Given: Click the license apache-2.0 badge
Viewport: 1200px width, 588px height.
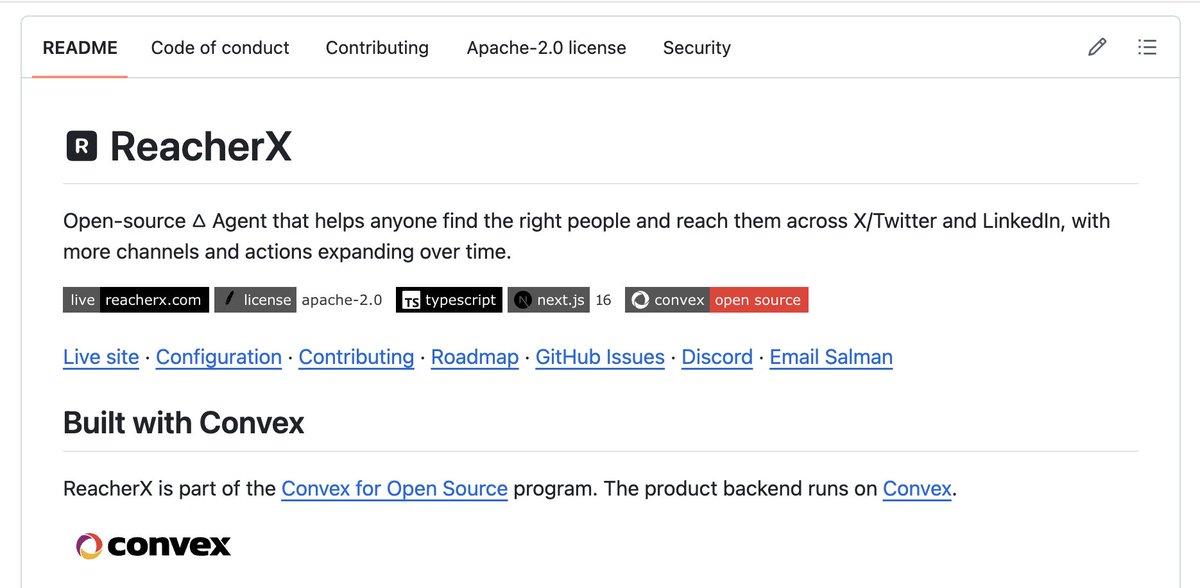Looking at the screenshot, I should 300,300.
